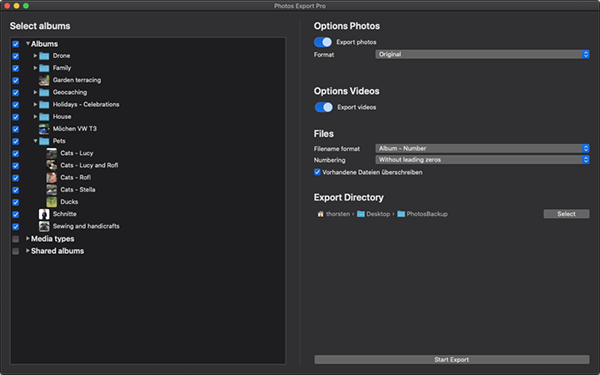
Task: Click the Sewing and handicrafts album icon
Action: coord(44,226)
